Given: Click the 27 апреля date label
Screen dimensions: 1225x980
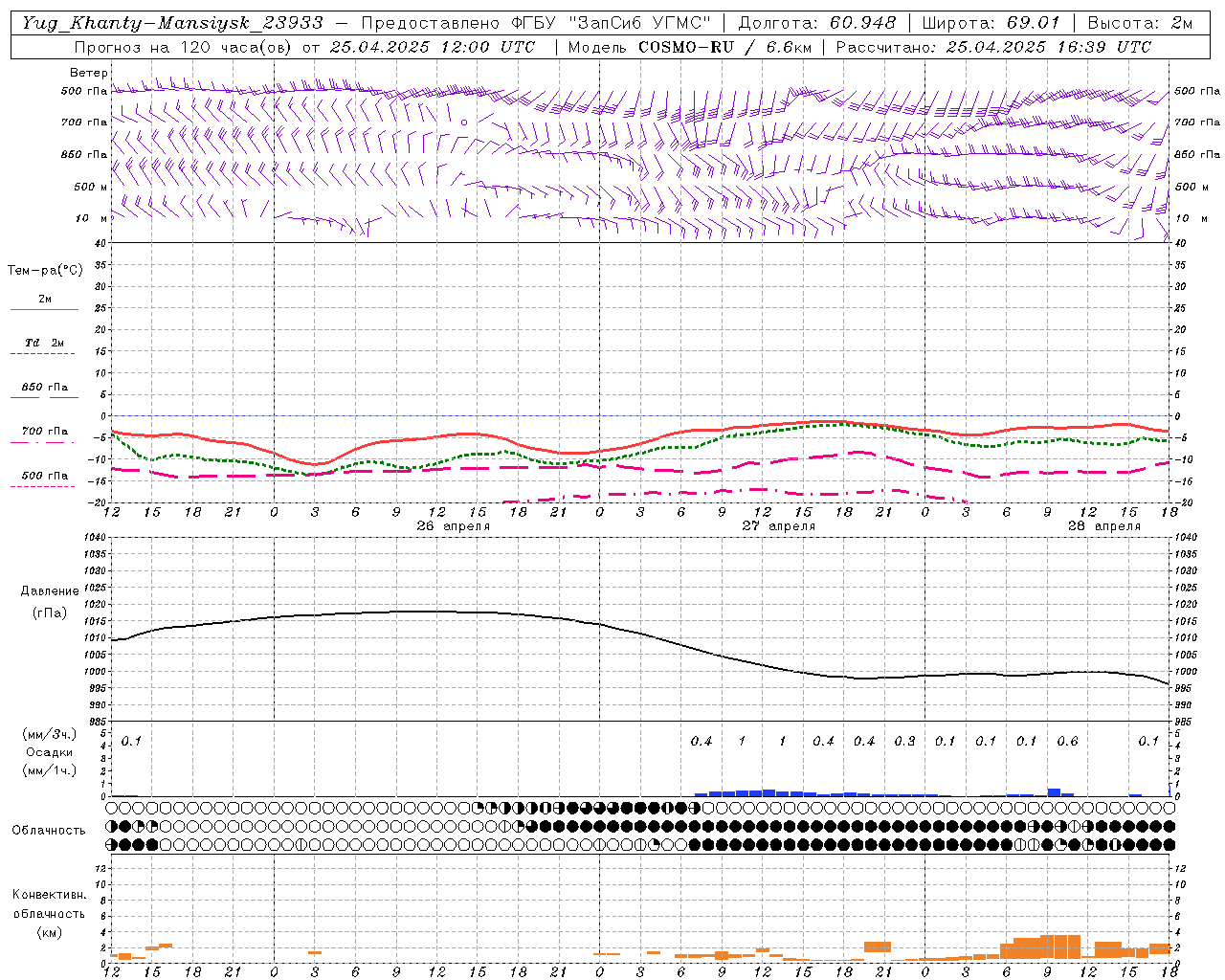Looking at the screenshot, I should pyautogui.click(x=779, y=526).
